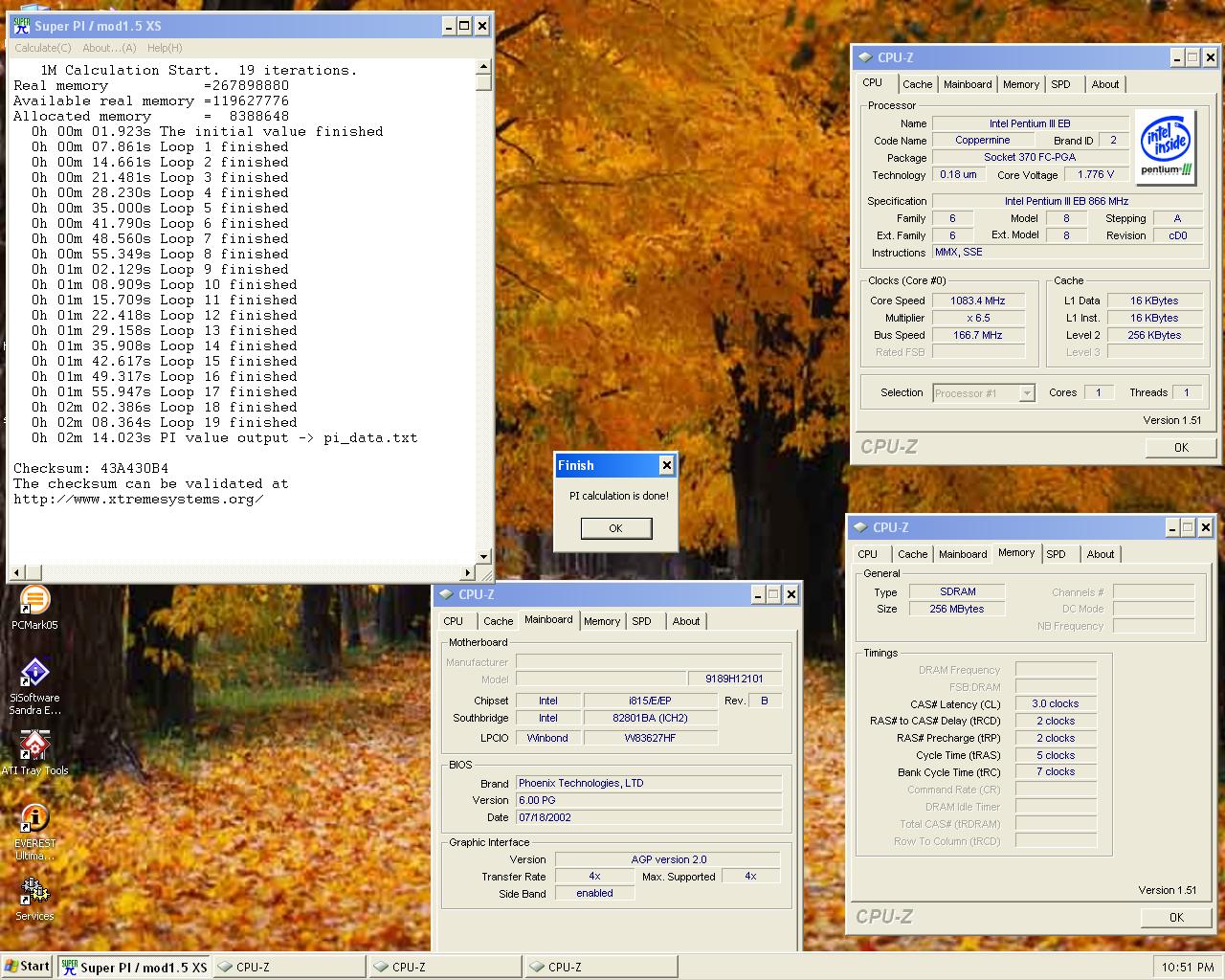Click the Specification field Intel Pentium III EB 866 MHz
The height and width of the screenshot is (980, 1225).
pos(1067,201)
